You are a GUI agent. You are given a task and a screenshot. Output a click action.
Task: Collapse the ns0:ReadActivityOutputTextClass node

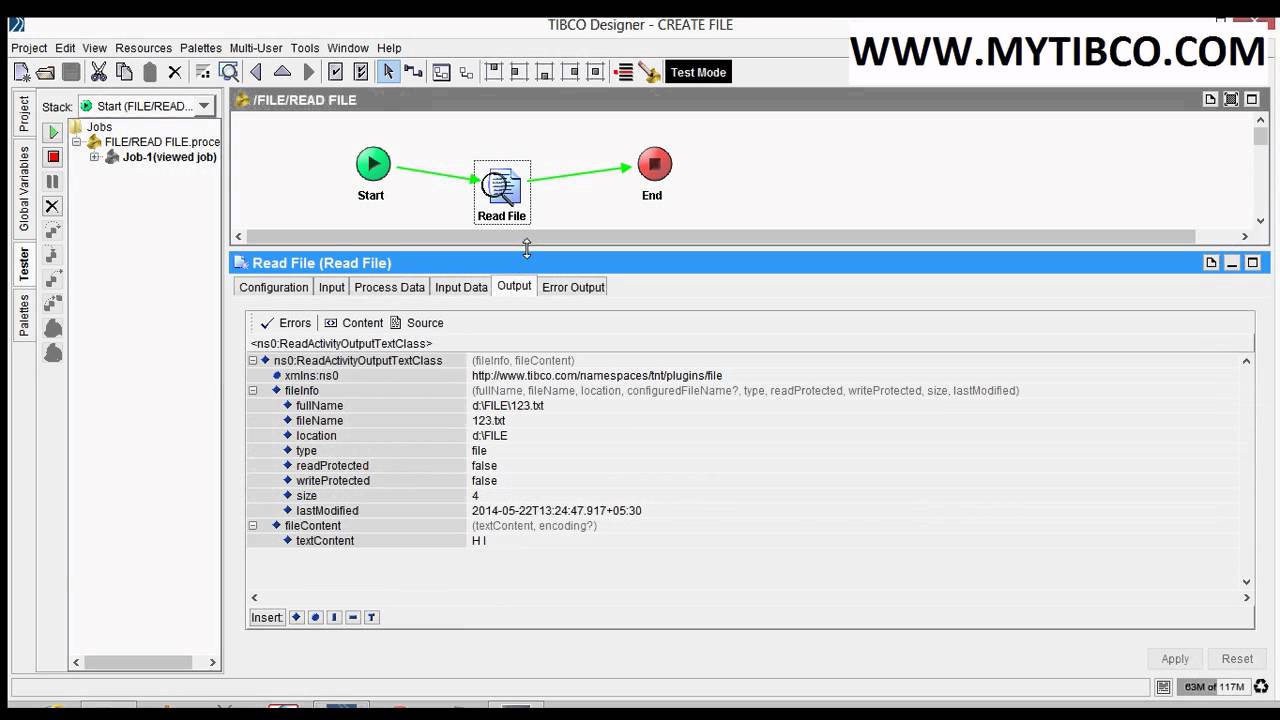coord(253,361)
